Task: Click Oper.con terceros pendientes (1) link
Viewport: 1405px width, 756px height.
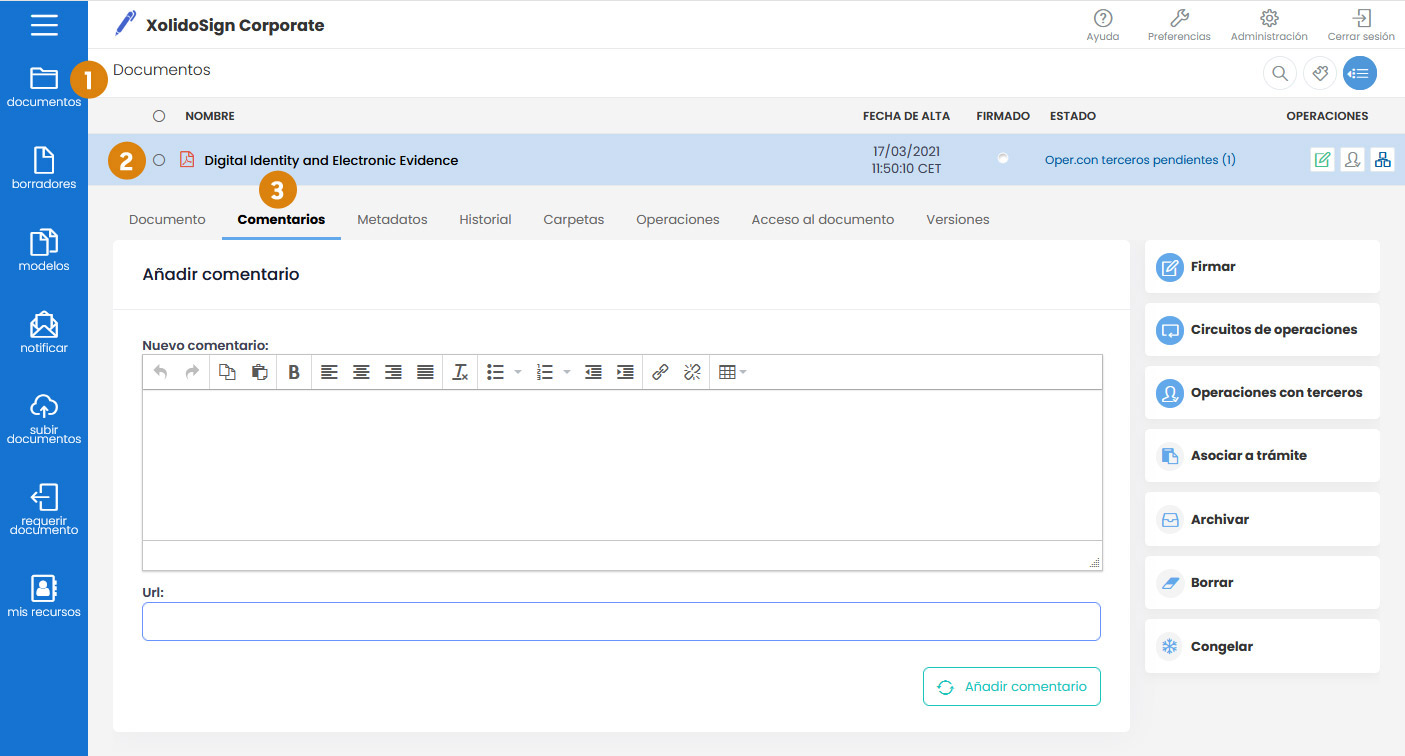Action: click(x=1140, y=160)
